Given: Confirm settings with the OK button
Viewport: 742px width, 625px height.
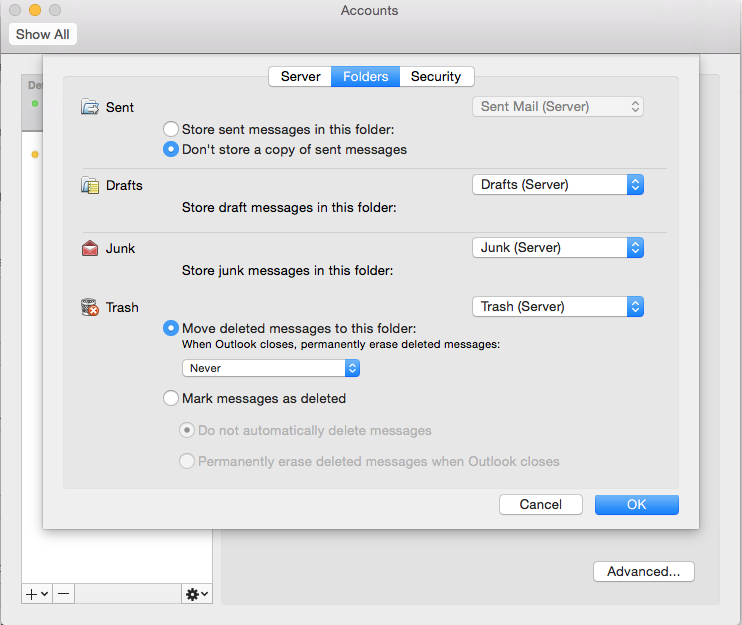Looking at the screenshot, I should pos(637,504).
